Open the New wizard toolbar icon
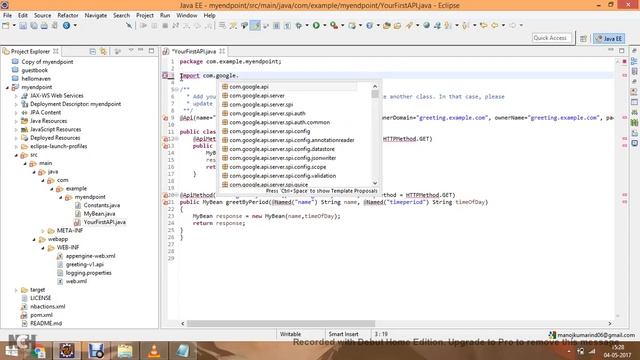Viewport: 640px width, 360px height. pos(6,25)
